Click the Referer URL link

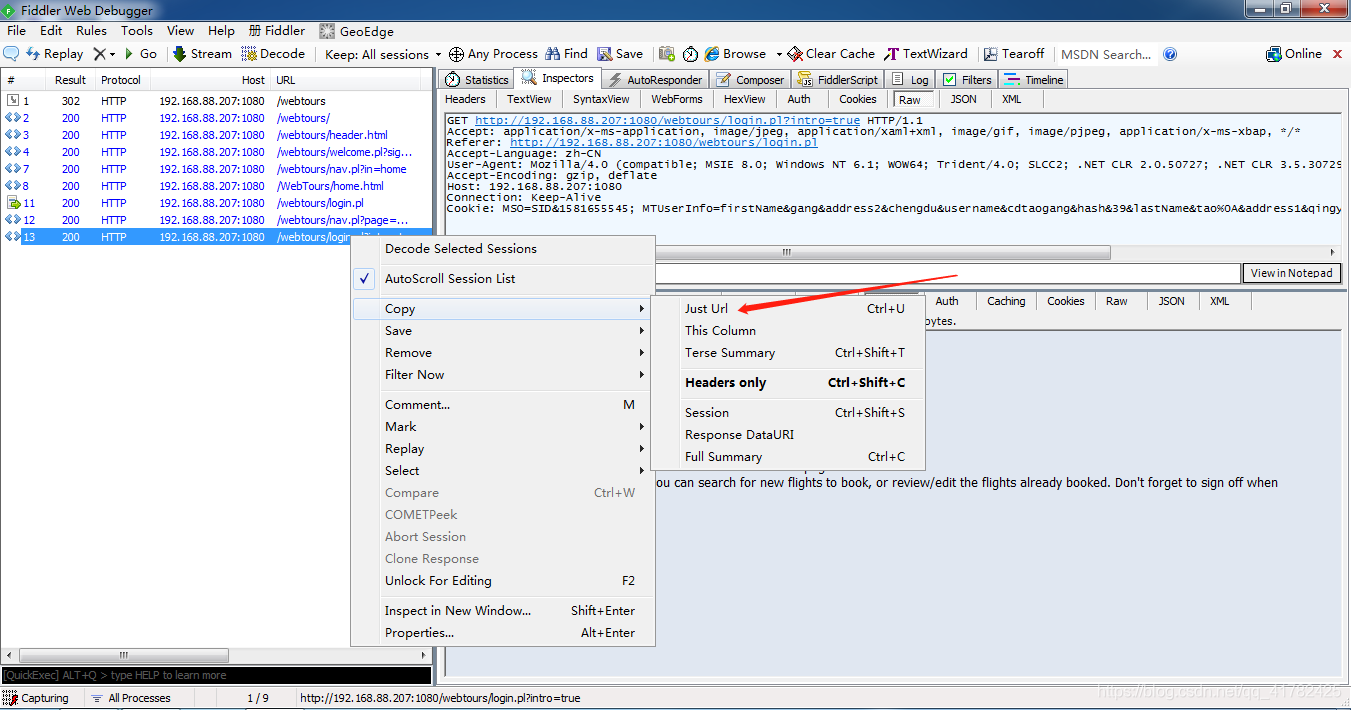(664, 142)
